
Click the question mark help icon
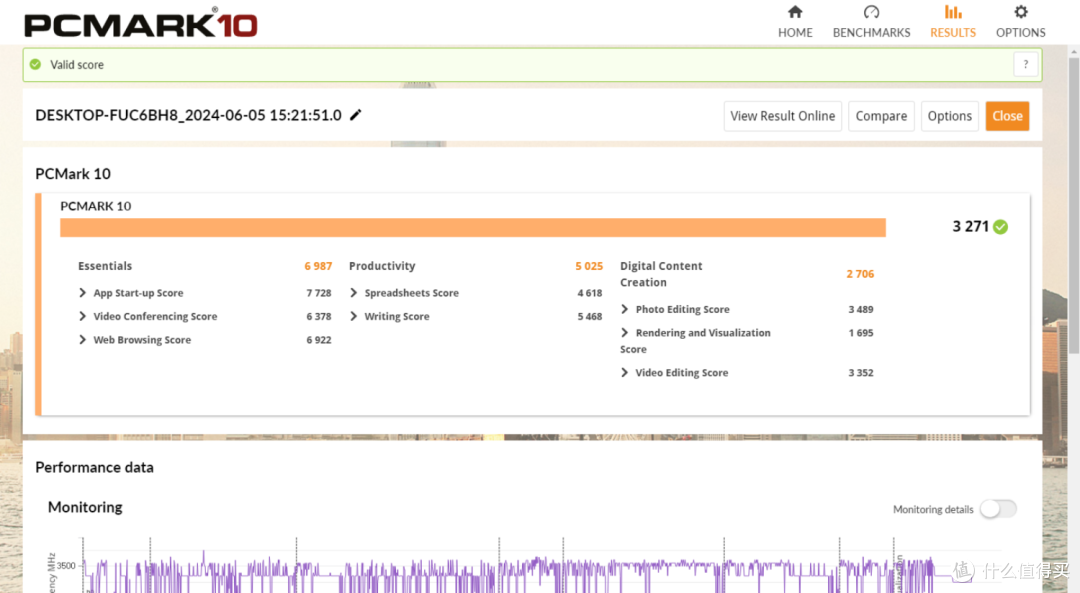point(1026,64)
